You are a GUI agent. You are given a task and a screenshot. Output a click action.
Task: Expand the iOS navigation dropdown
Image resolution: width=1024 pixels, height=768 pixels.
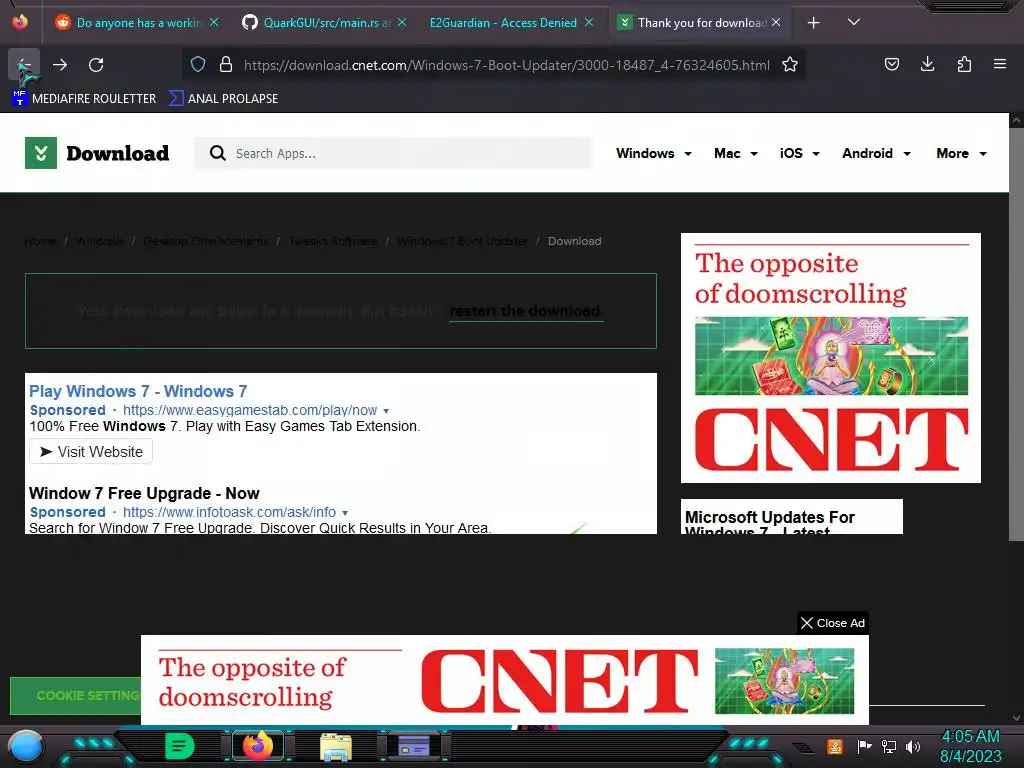click(x=799, y=153)
